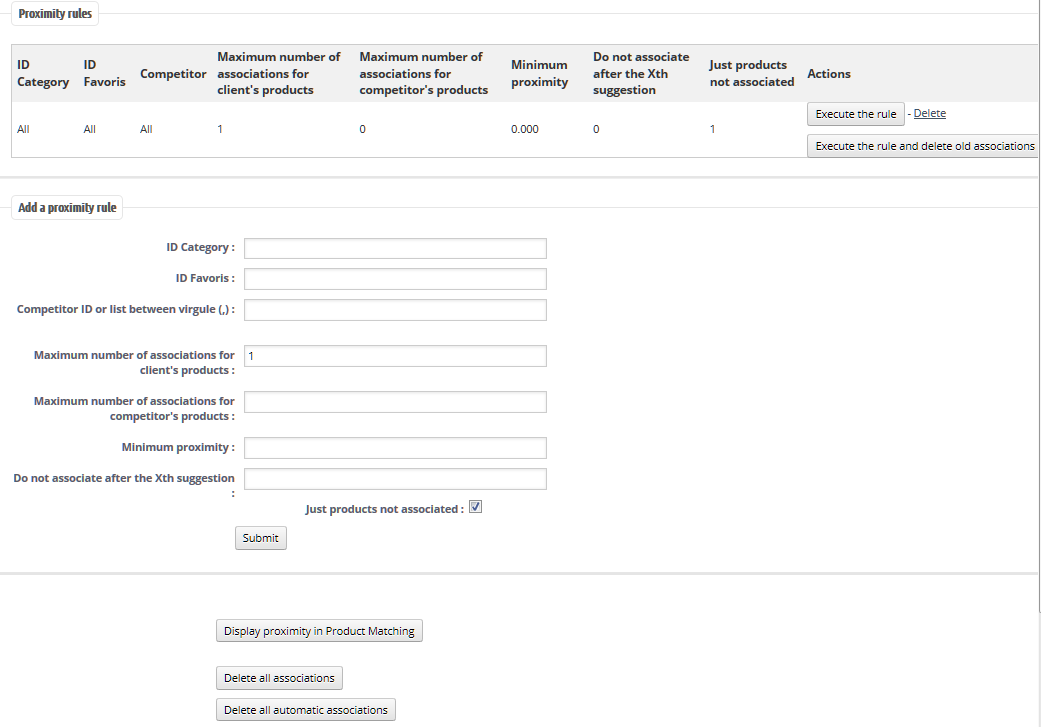Click the Just products not associated column header
Image resolution: width=1041 pixels, height=727 pixels.
tap(752, 73)
